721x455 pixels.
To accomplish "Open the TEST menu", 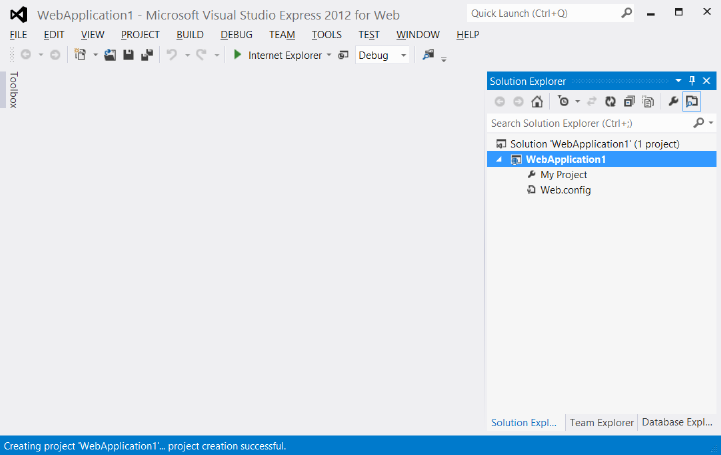I will (x=369, y=35).
